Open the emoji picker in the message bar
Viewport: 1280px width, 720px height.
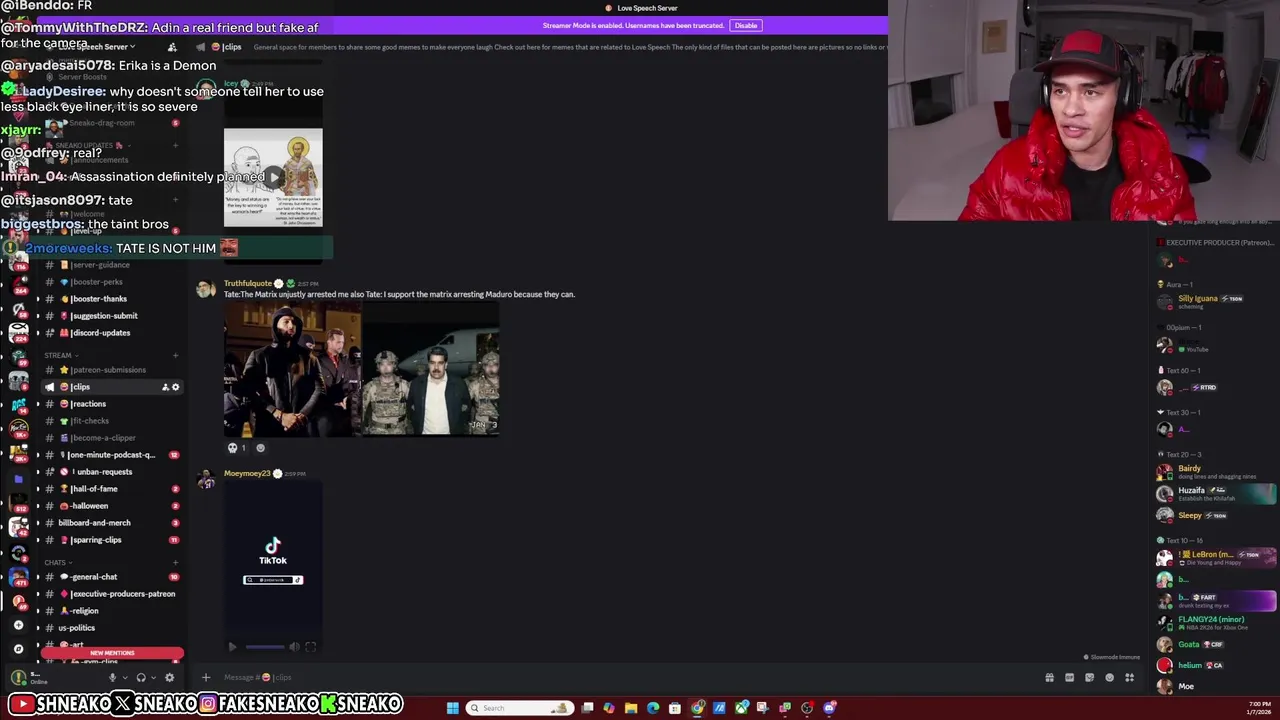click(x=1109, y=677)
